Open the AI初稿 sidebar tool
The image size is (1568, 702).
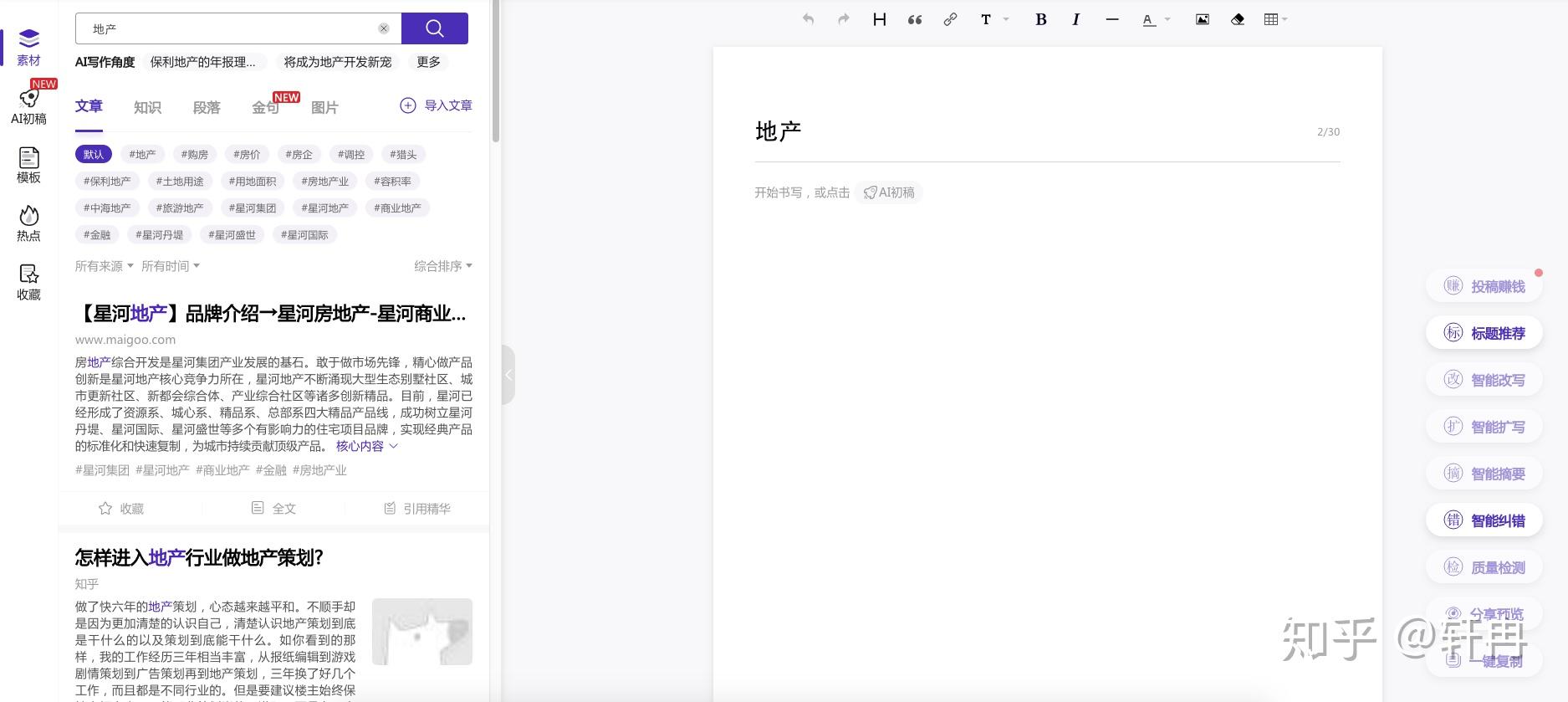[x=28, y=106]
